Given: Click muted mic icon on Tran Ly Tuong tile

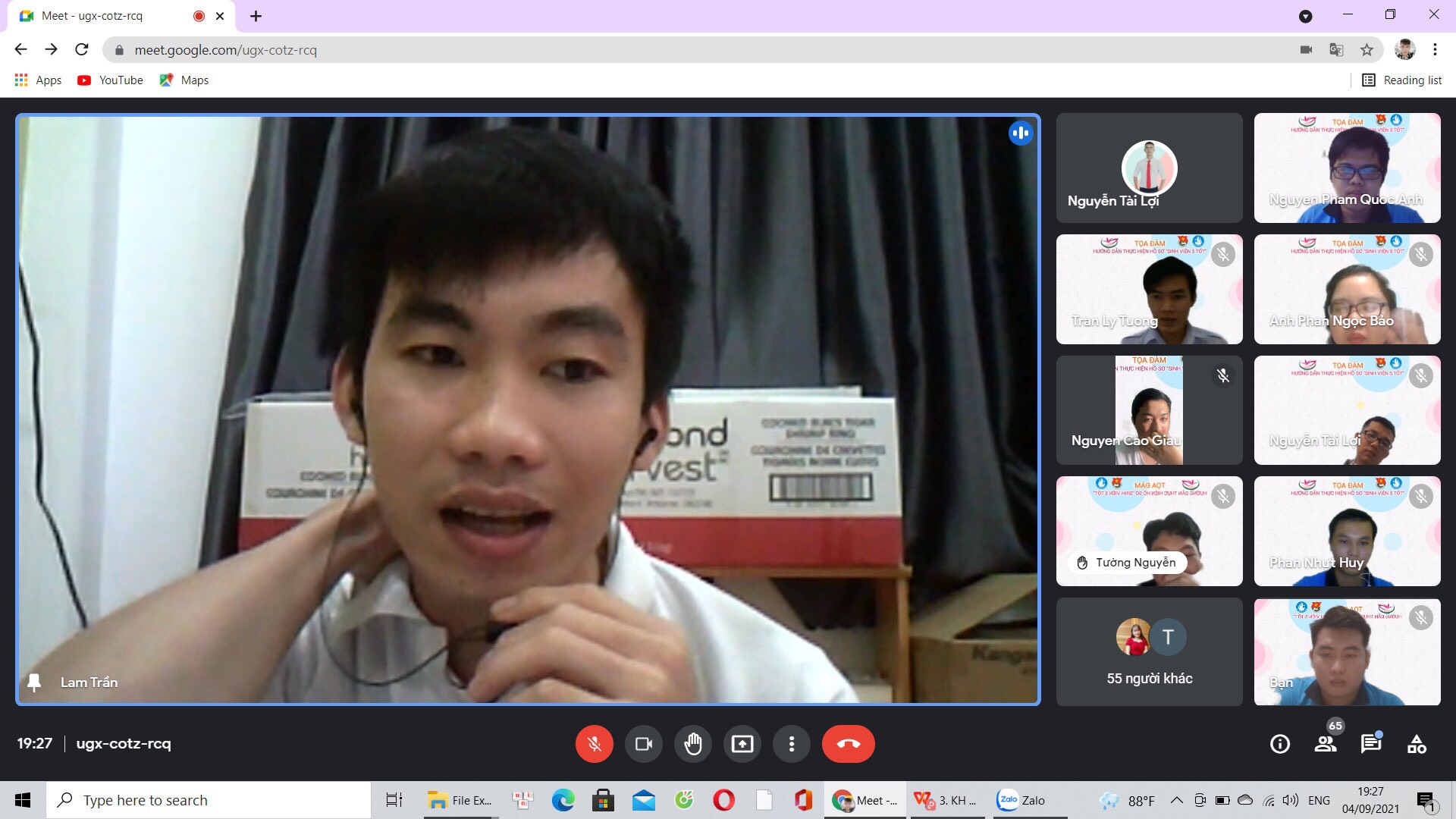Looking at the screenshot, I should click(1222, 254).
